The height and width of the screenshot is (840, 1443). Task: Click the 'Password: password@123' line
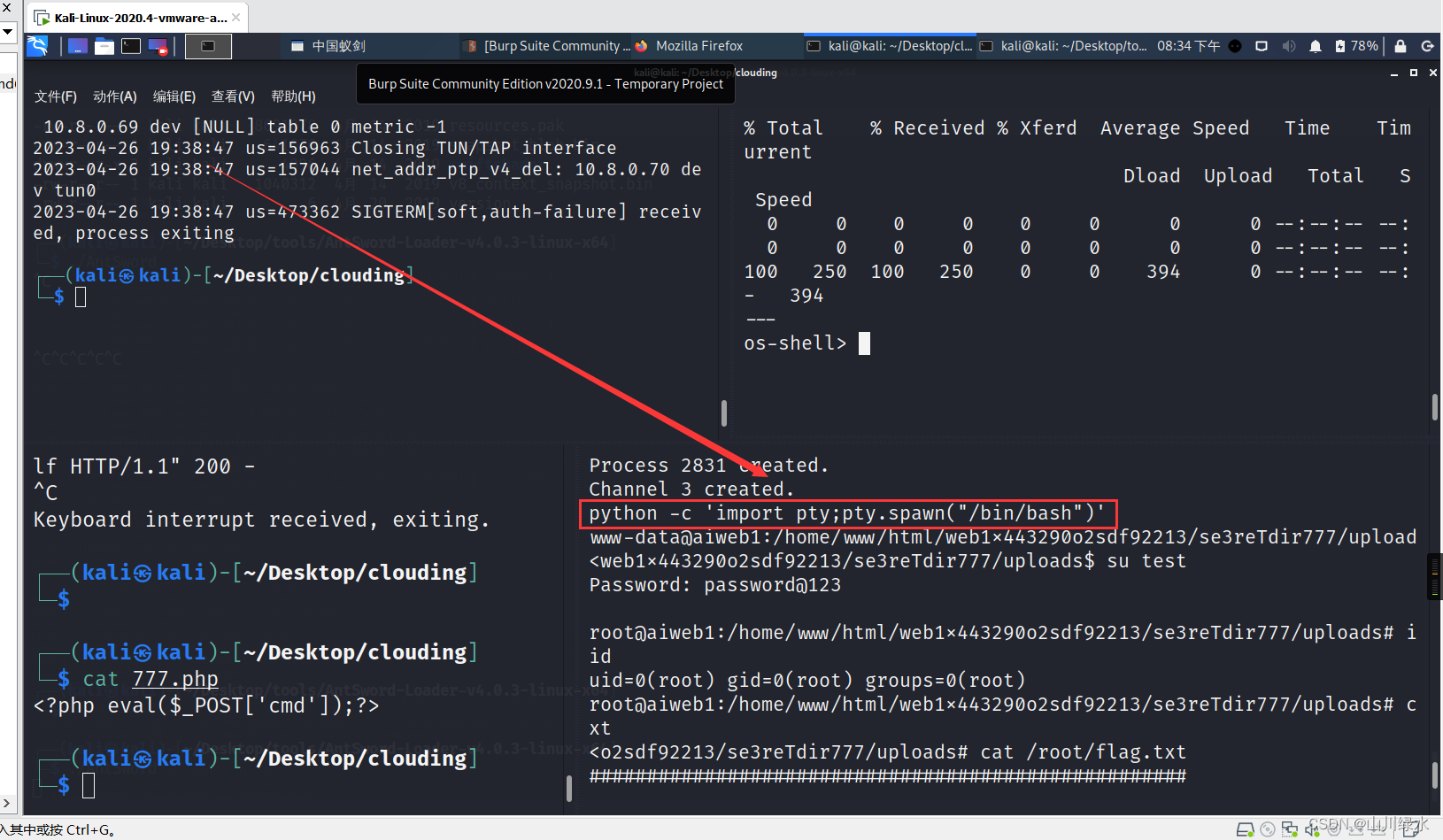point(715,585)
